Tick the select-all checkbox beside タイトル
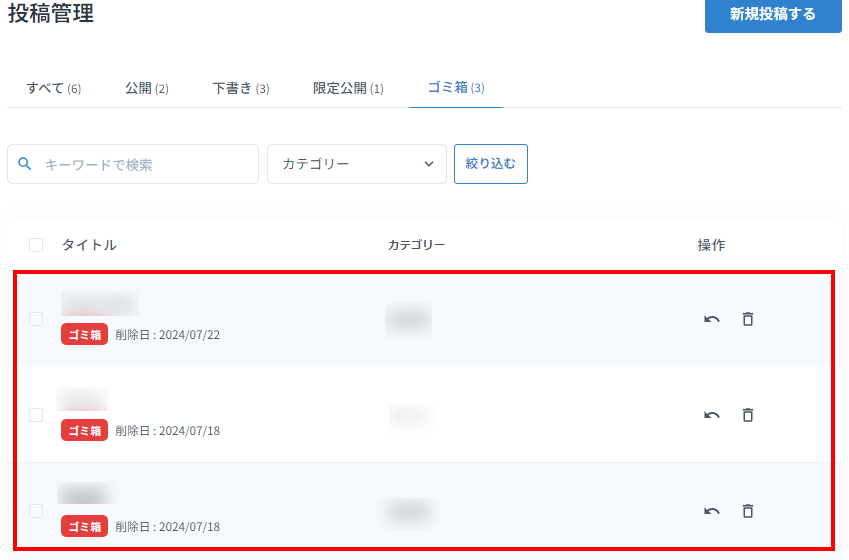This screenshot has width=849, height=560. click(x=36, y=245)
